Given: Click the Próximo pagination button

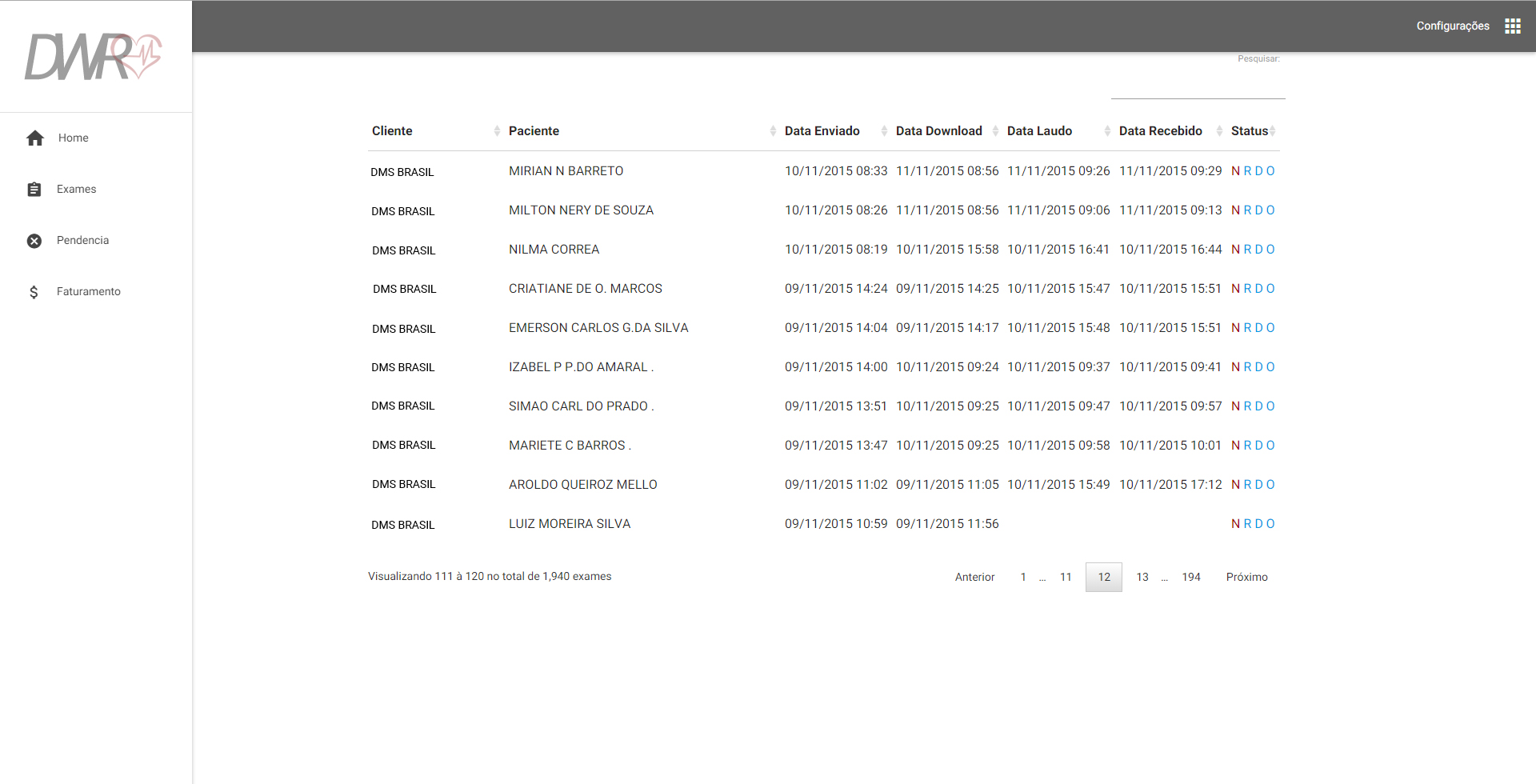Looking at the screenshot, I should (1247, 577).
